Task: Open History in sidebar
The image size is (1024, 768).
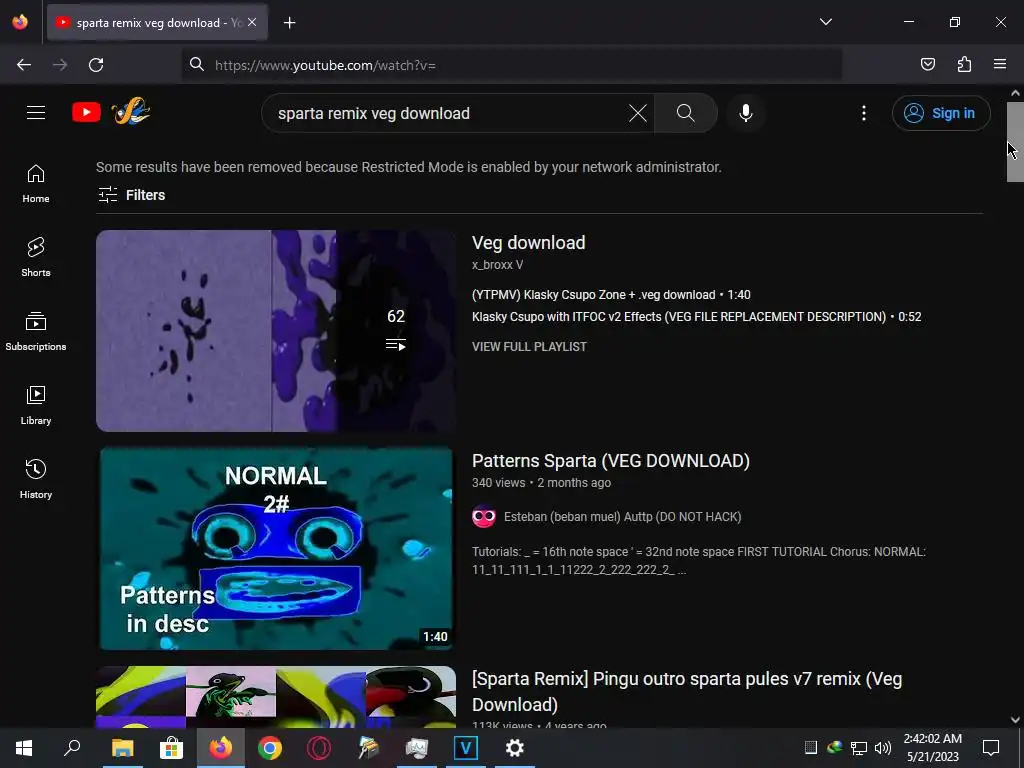Action: [36, 479]
